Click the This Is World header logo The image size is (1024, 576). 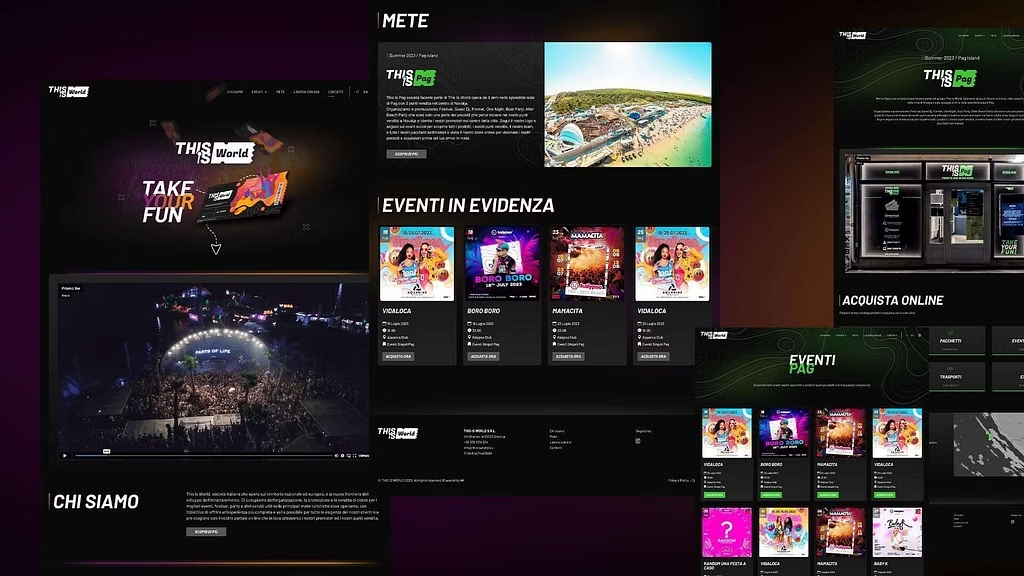coord(68,92)
